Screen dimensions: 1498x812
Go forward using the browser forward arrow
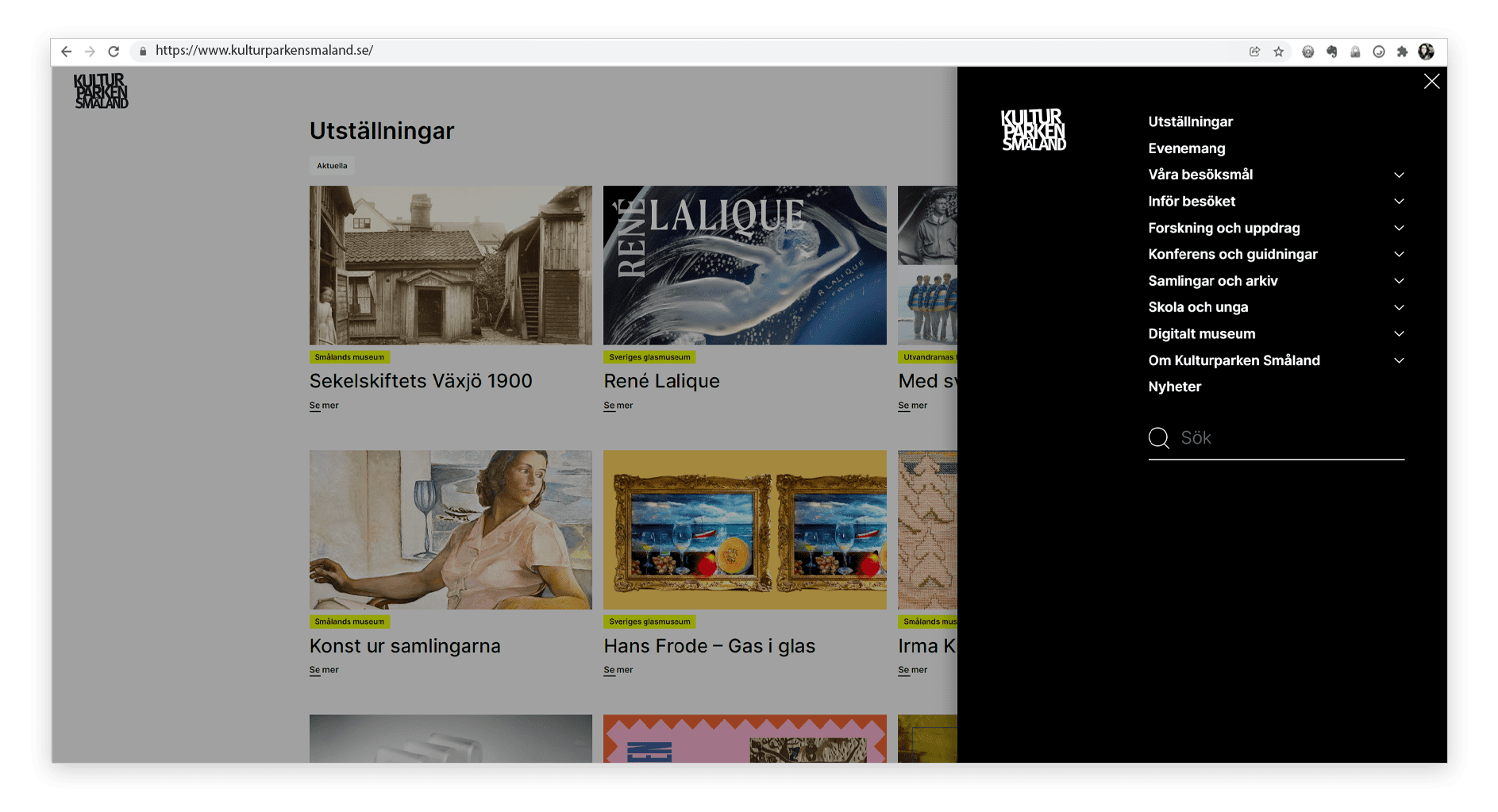point(90,51)
